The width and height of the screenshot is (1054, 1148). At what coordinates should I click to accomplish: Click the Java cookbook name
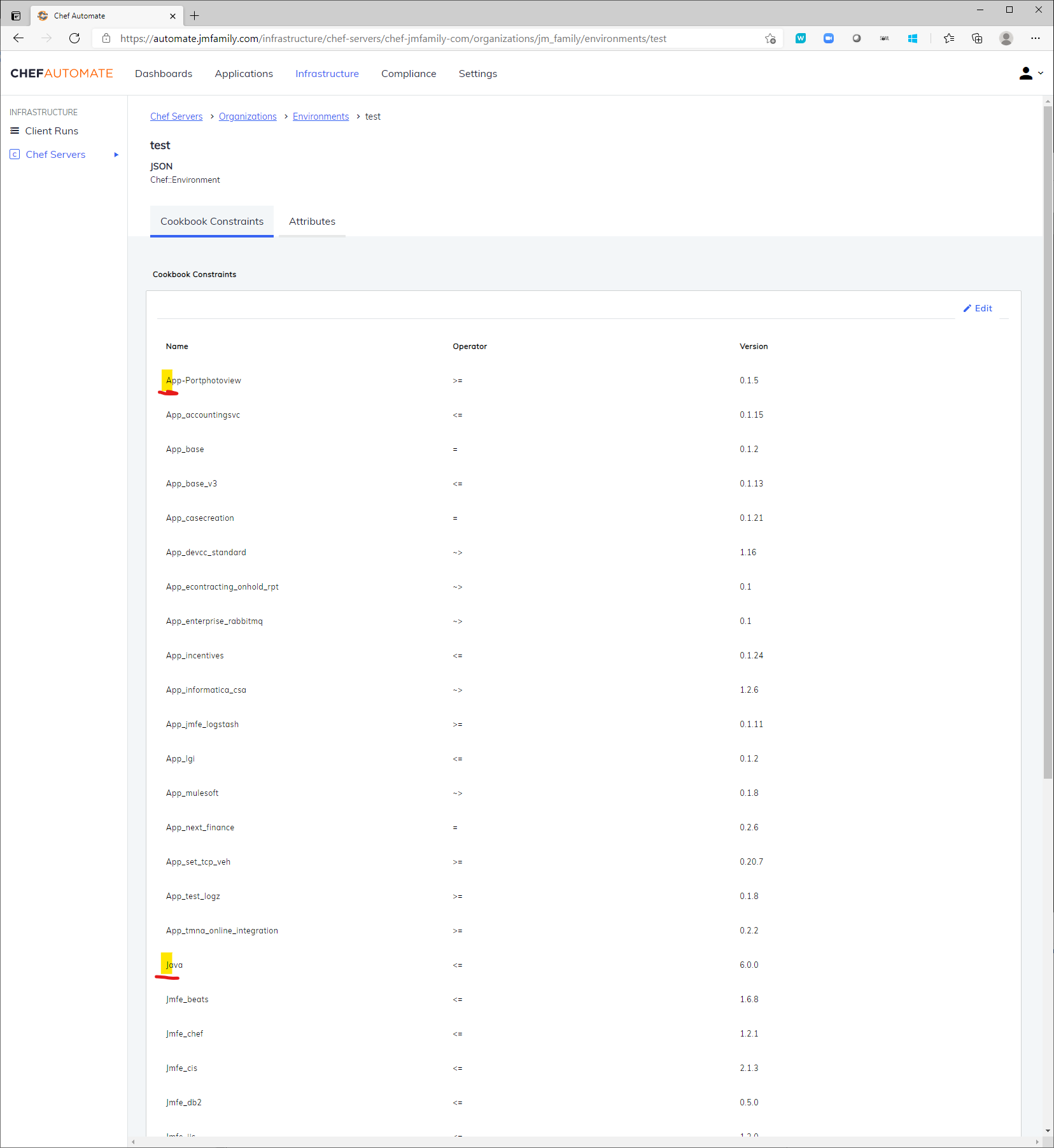tap(174, 965)
